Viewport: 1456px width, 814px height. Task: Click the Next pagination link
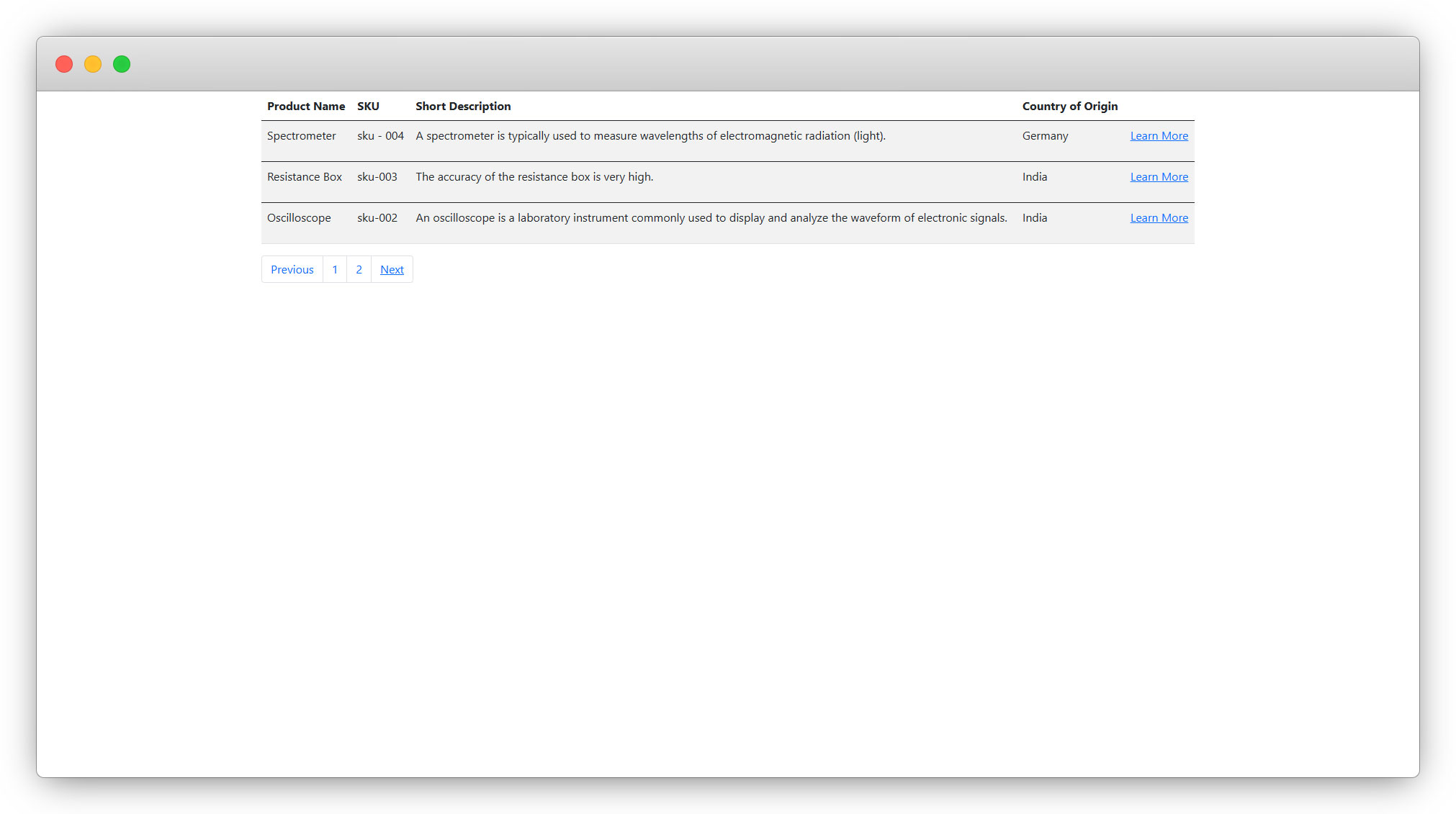(x=392, y=270)
